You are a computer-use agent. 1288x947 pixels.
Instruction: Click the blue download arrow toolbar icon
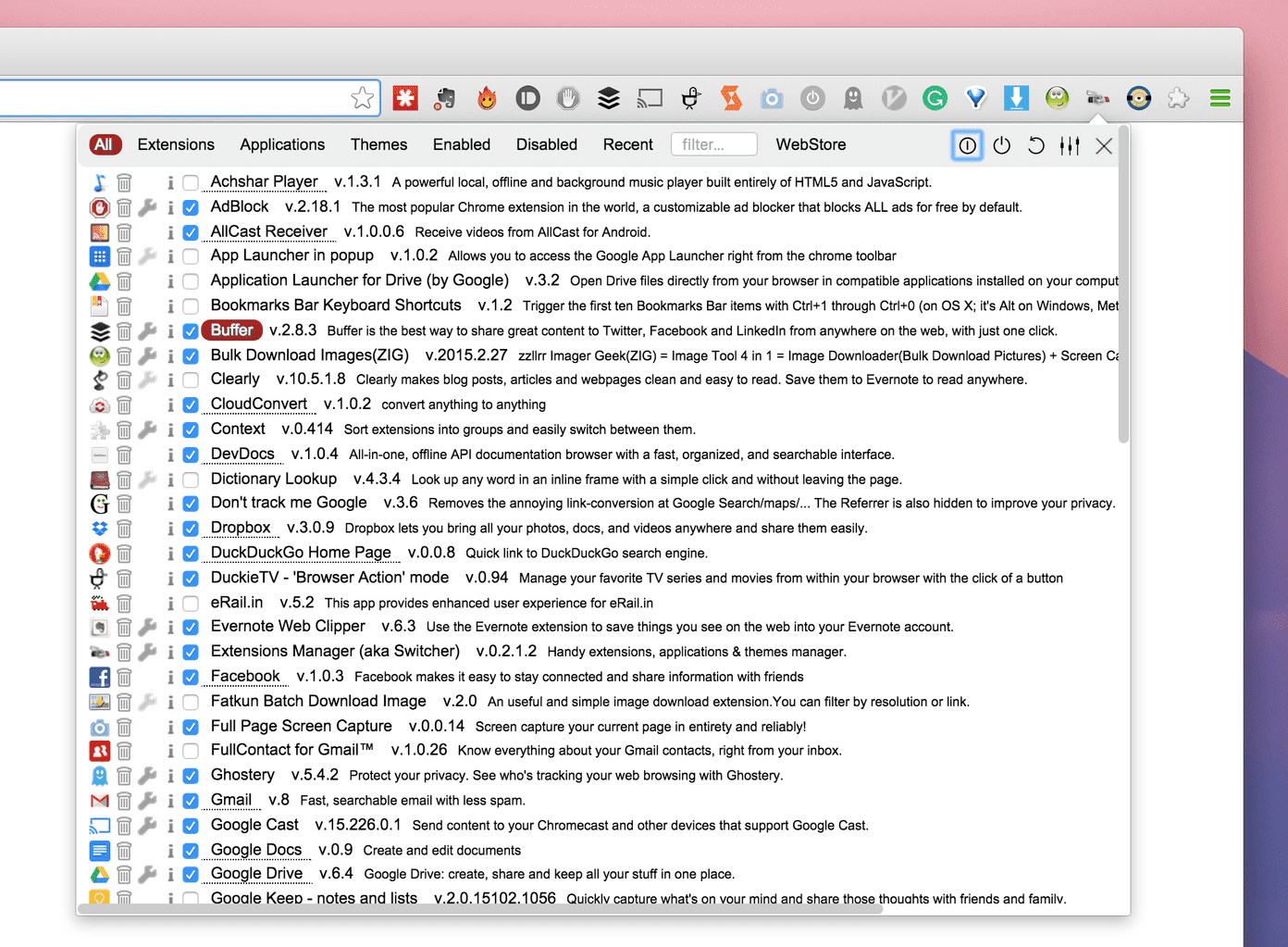(1016, 98)
